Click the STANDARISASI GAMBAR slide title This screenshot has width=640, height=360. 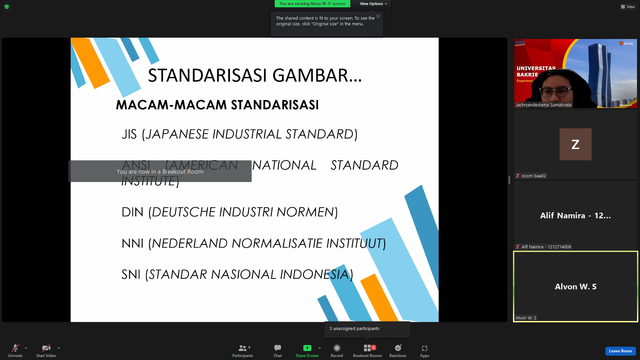coord(254,76)
